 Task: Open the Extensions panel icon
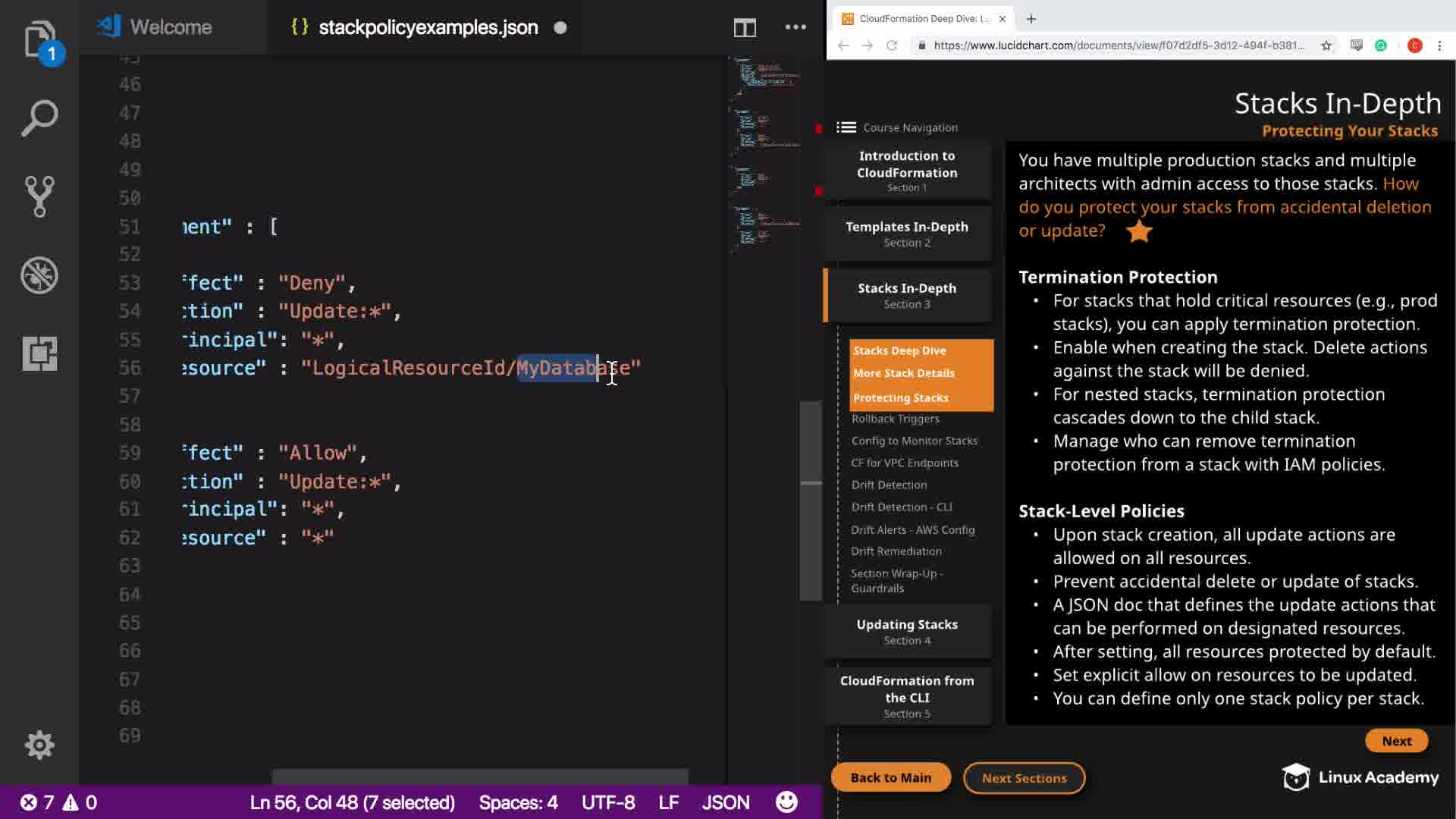pos(39,353)
